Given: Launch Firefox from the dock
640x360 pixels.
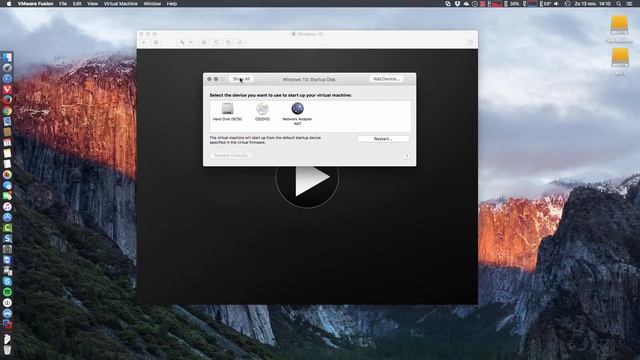Looking at the screenshot, I should [7, 100].
